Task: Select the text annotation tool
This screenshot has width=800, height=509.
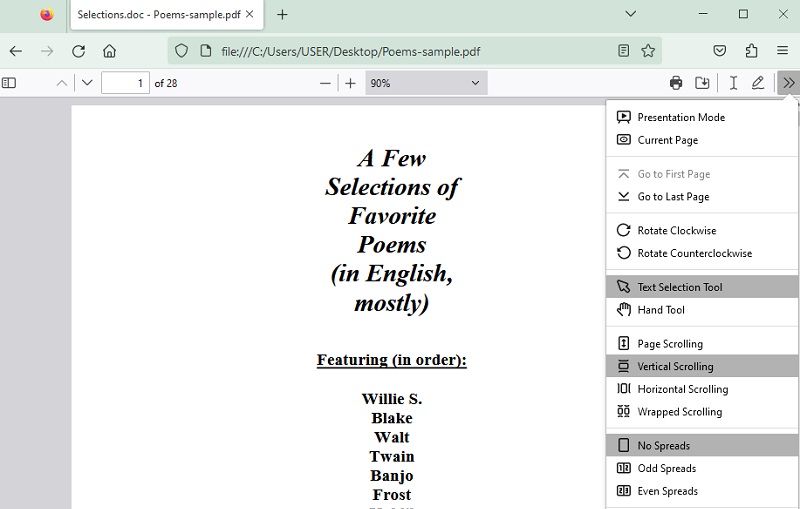Action: pyautogui.click(x=733, y=83)
